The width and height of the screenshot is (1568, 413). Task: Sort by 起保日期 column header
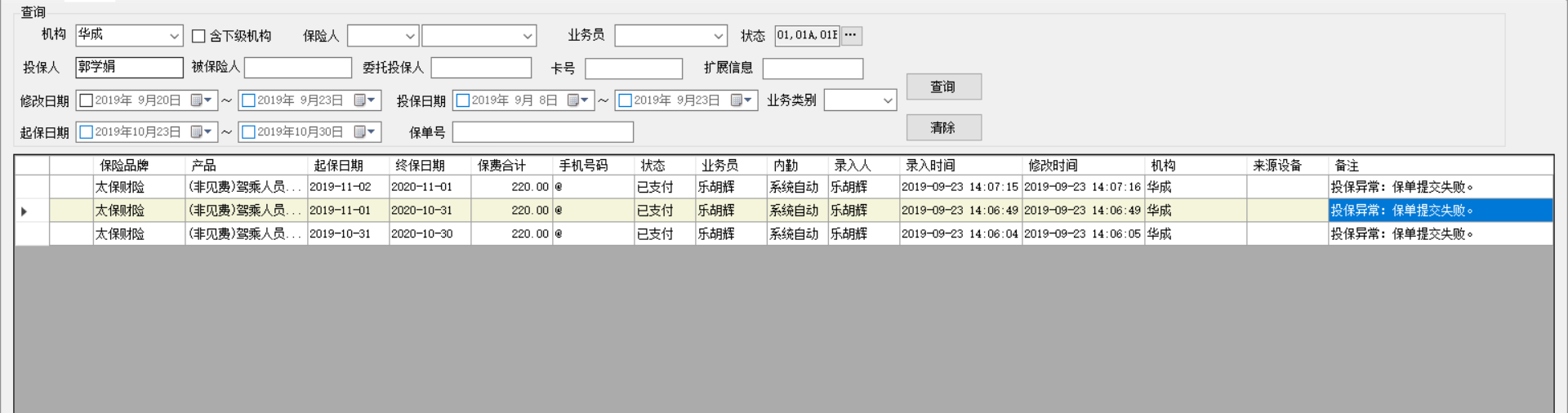click(x=348, y=166)
